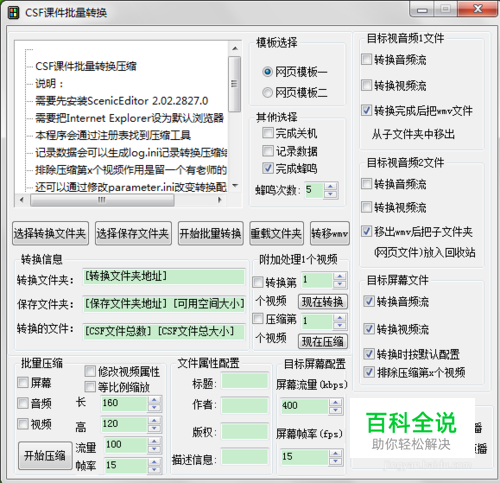Check 等比例缩放 checkbox
This screenshot has height=483, width=500.
point(90,387)
